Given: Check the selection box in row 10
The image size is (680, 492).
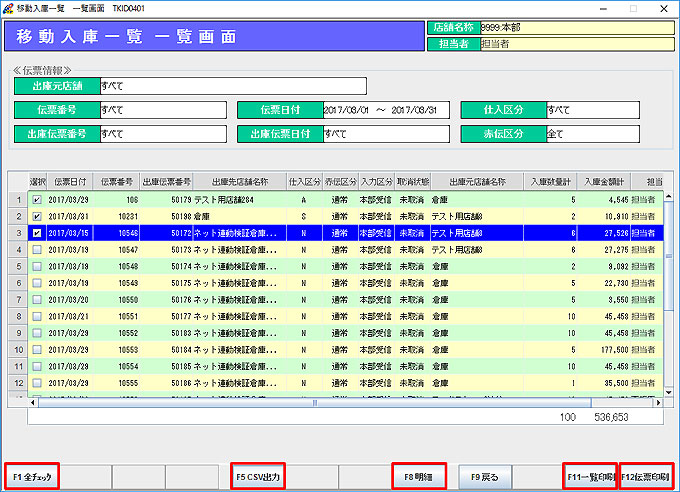Looking at the screenshot, I should click(x=38, y=351).
